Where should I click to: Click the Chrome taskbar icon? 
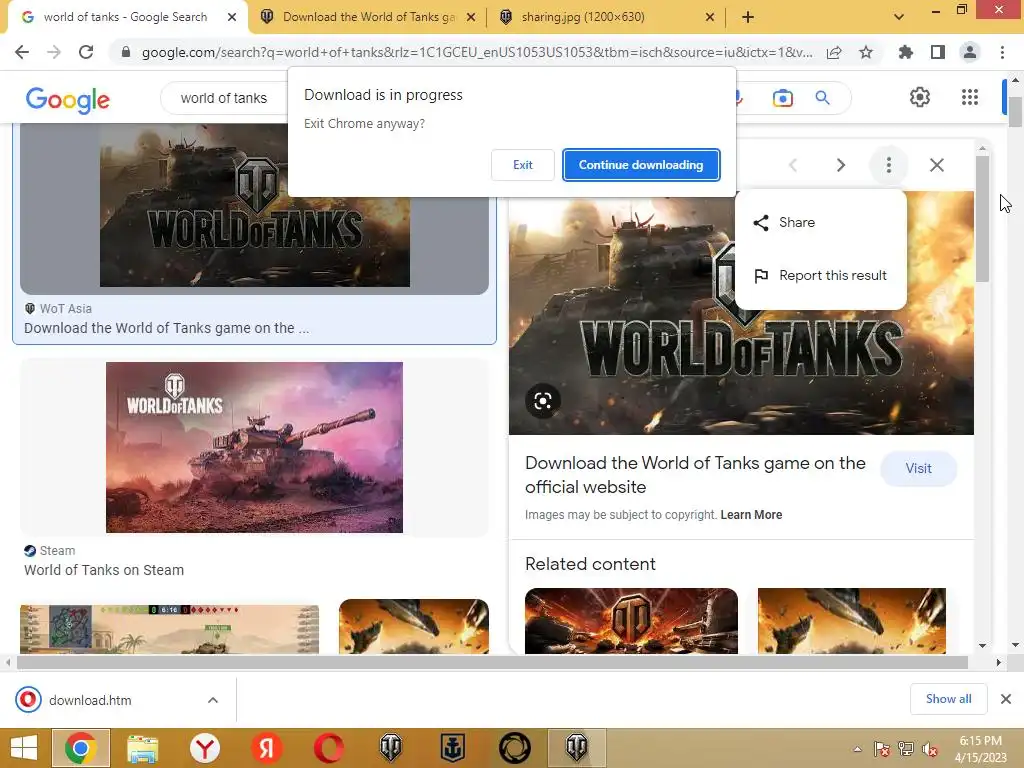(80, 748)
